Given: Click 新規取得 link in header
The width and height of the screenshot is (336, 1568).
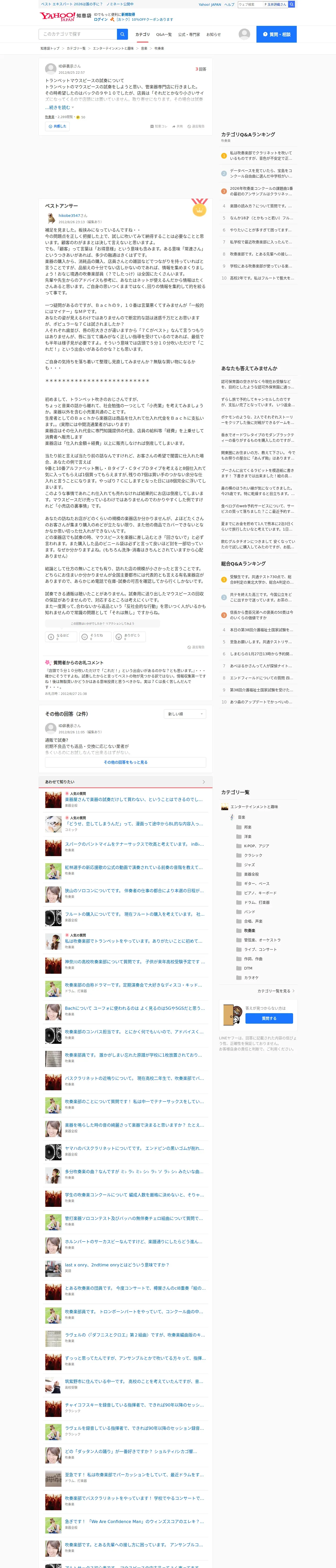Looking at the screenshot, I should [x=128, y=14].
